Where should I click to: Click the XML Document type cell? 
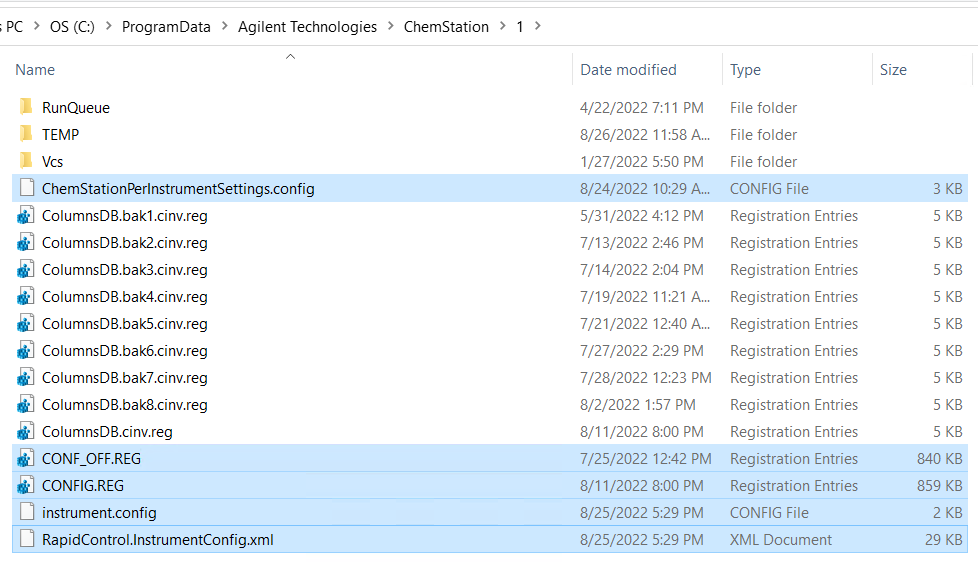pos(781,540)
